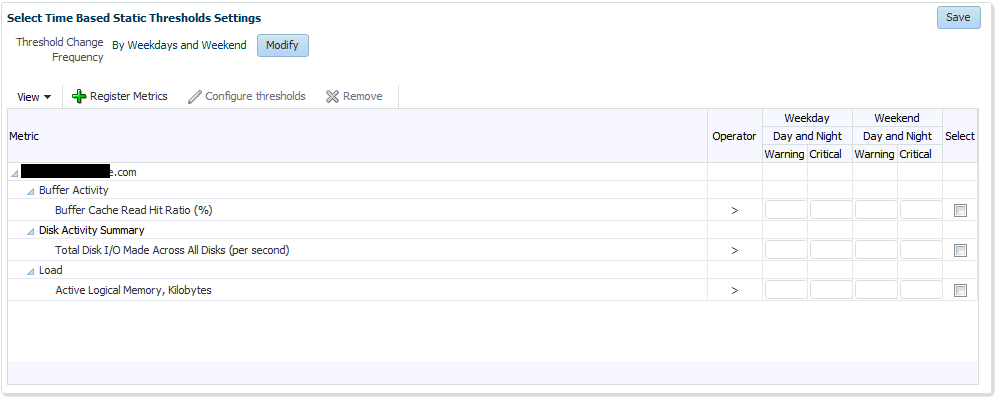
Task: Click Weekend Critical field for Active Logical Memory
Action: (921, 290)
